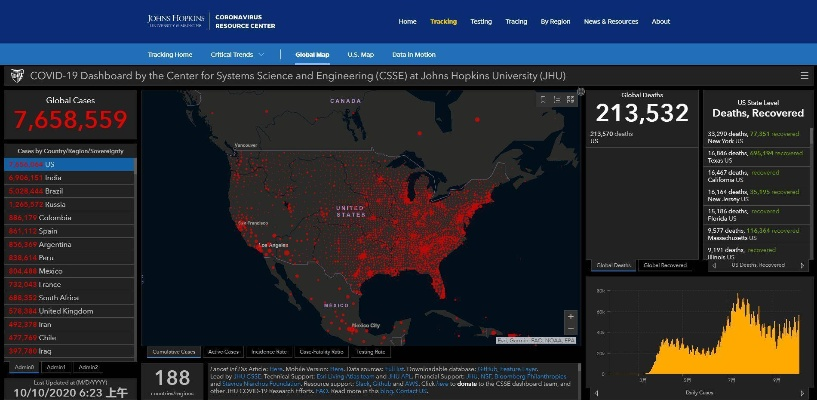Open the About menu item

[x=661, y=22]
